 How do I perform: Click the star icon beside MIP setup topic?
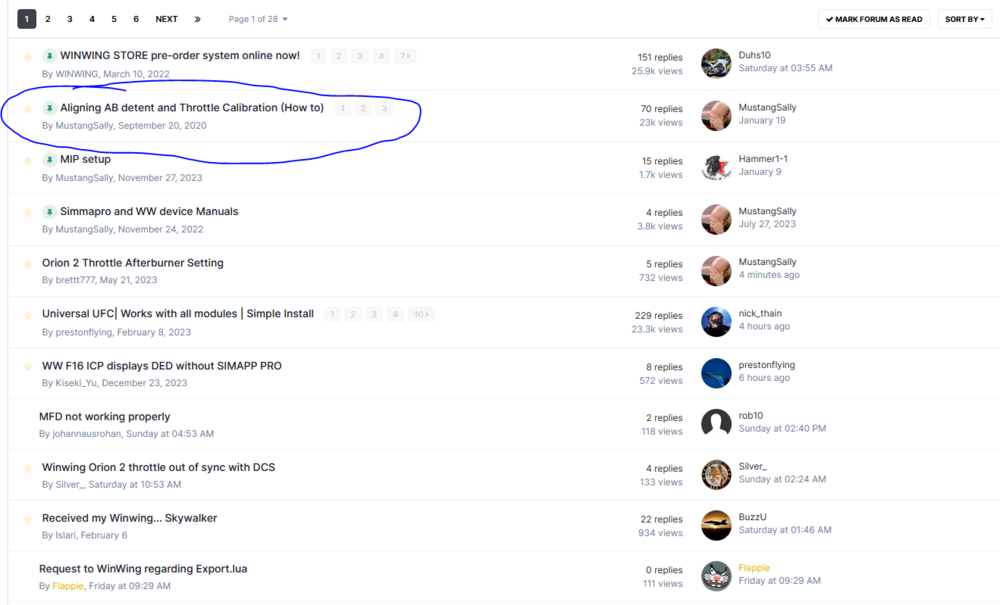tap(28, 161)
